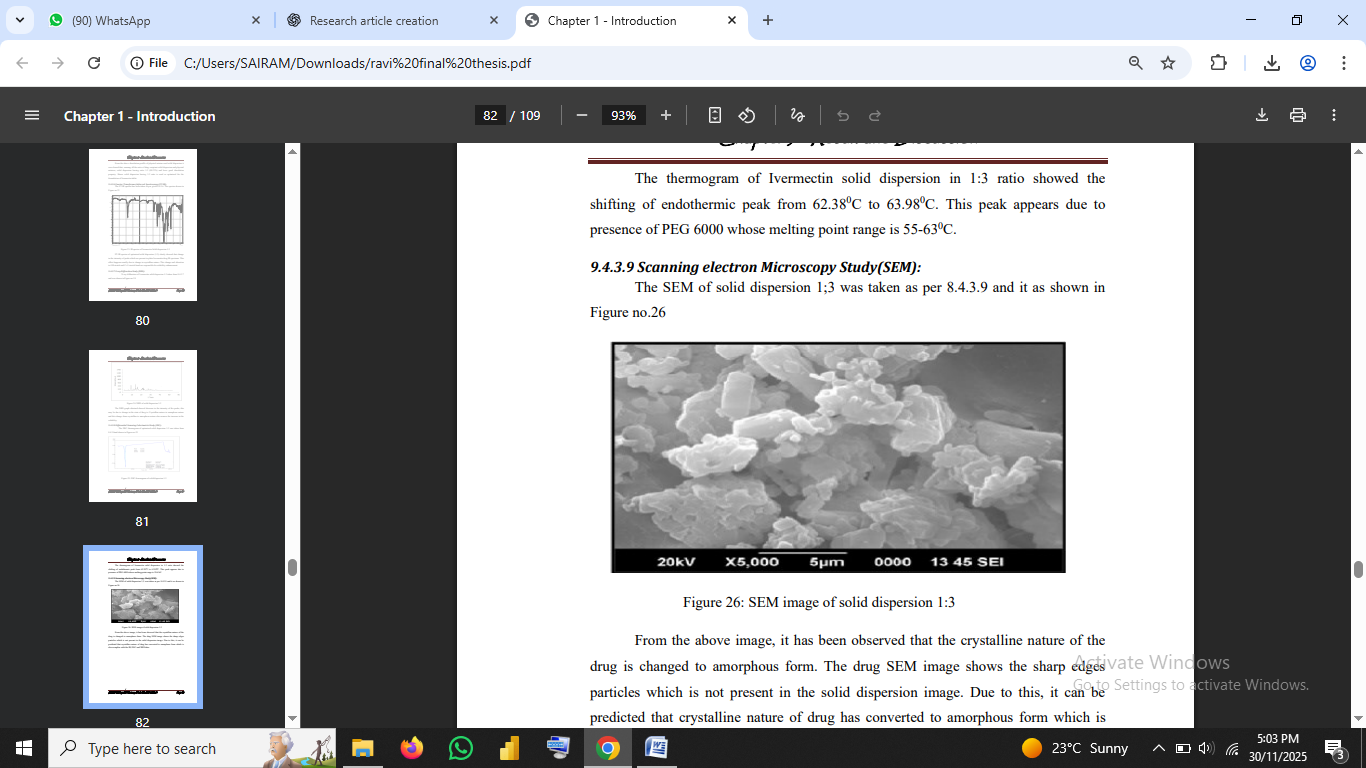Click the zoom out minus button

(x=582, y=116)
